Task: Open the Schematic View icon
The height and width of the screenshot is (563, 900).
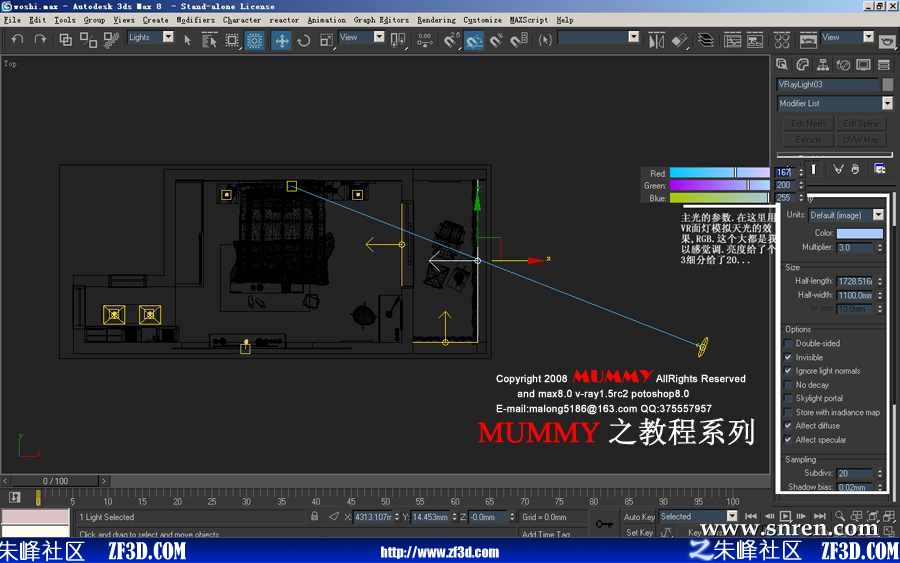Action: 755,40
